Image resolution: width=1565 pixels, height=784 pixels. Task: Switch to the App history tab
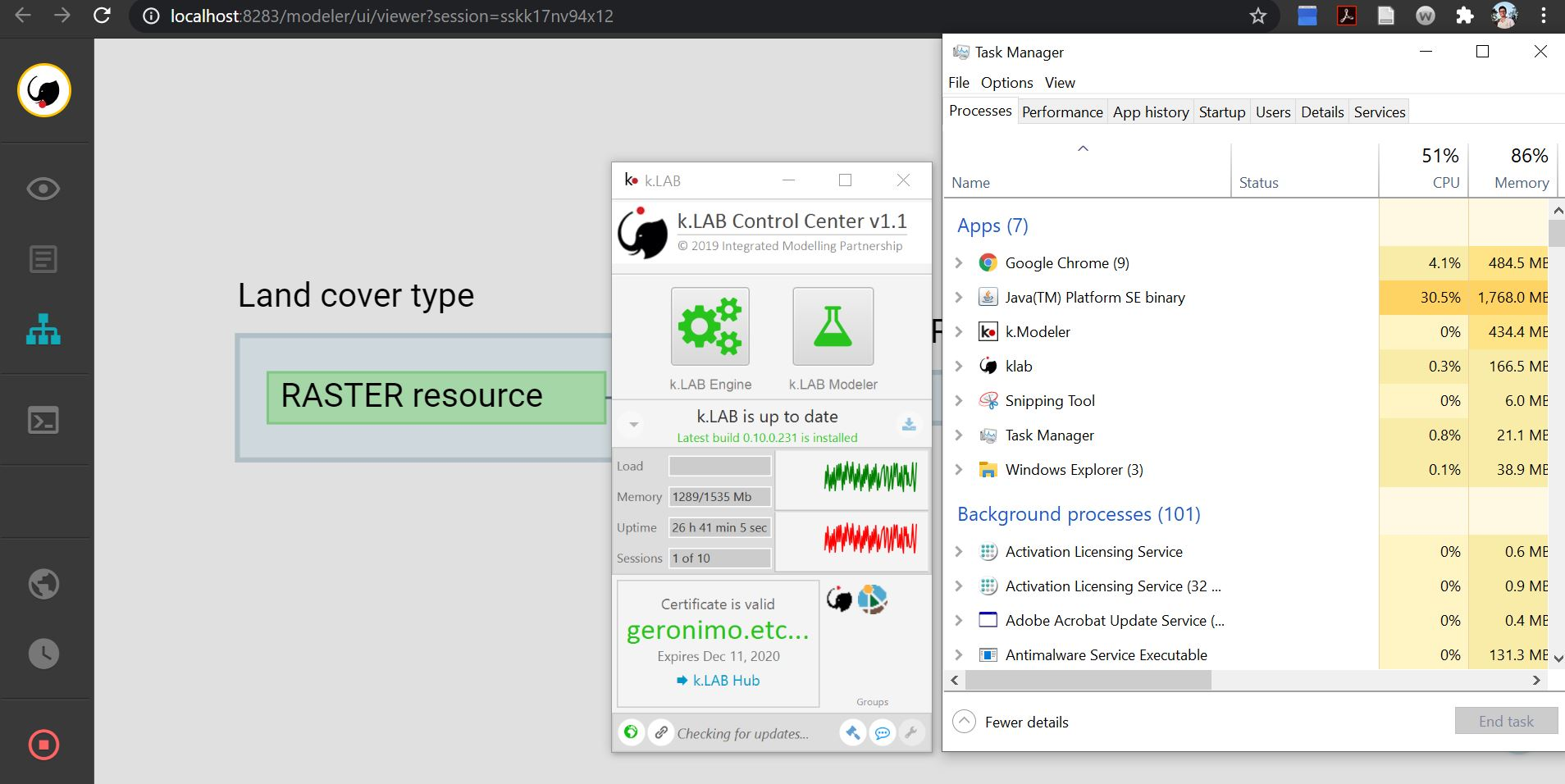click(x=1151, y=112)
